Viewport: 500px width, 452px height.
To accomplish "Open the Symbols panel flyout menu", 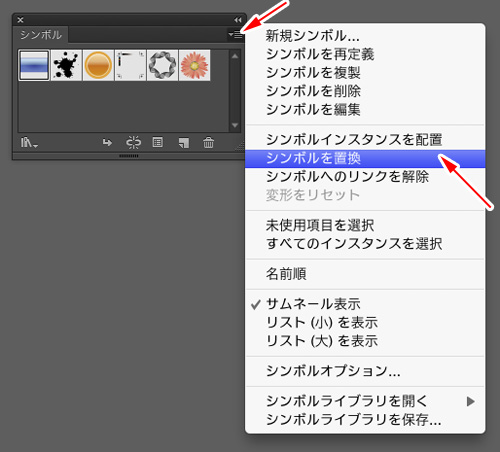I will 235,34.
